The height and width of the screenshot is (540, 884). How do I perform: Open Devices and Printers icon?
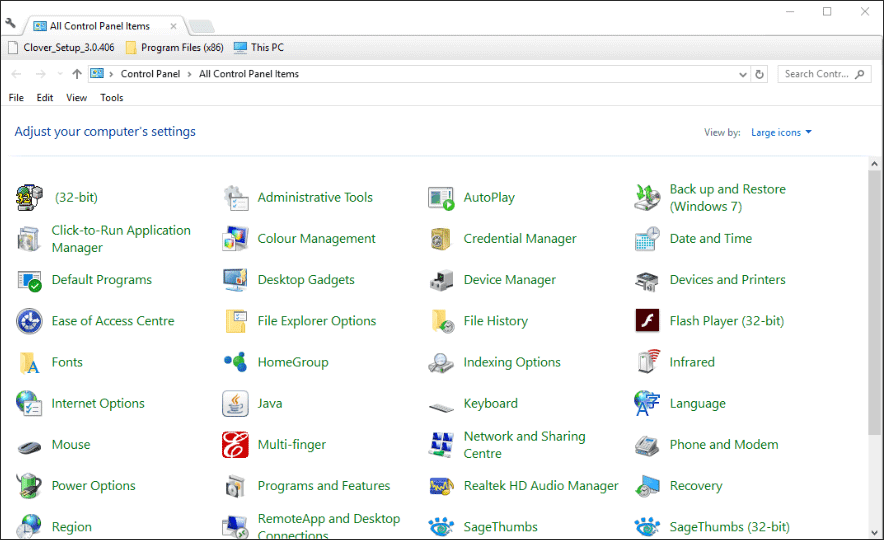tap(647, 280)
